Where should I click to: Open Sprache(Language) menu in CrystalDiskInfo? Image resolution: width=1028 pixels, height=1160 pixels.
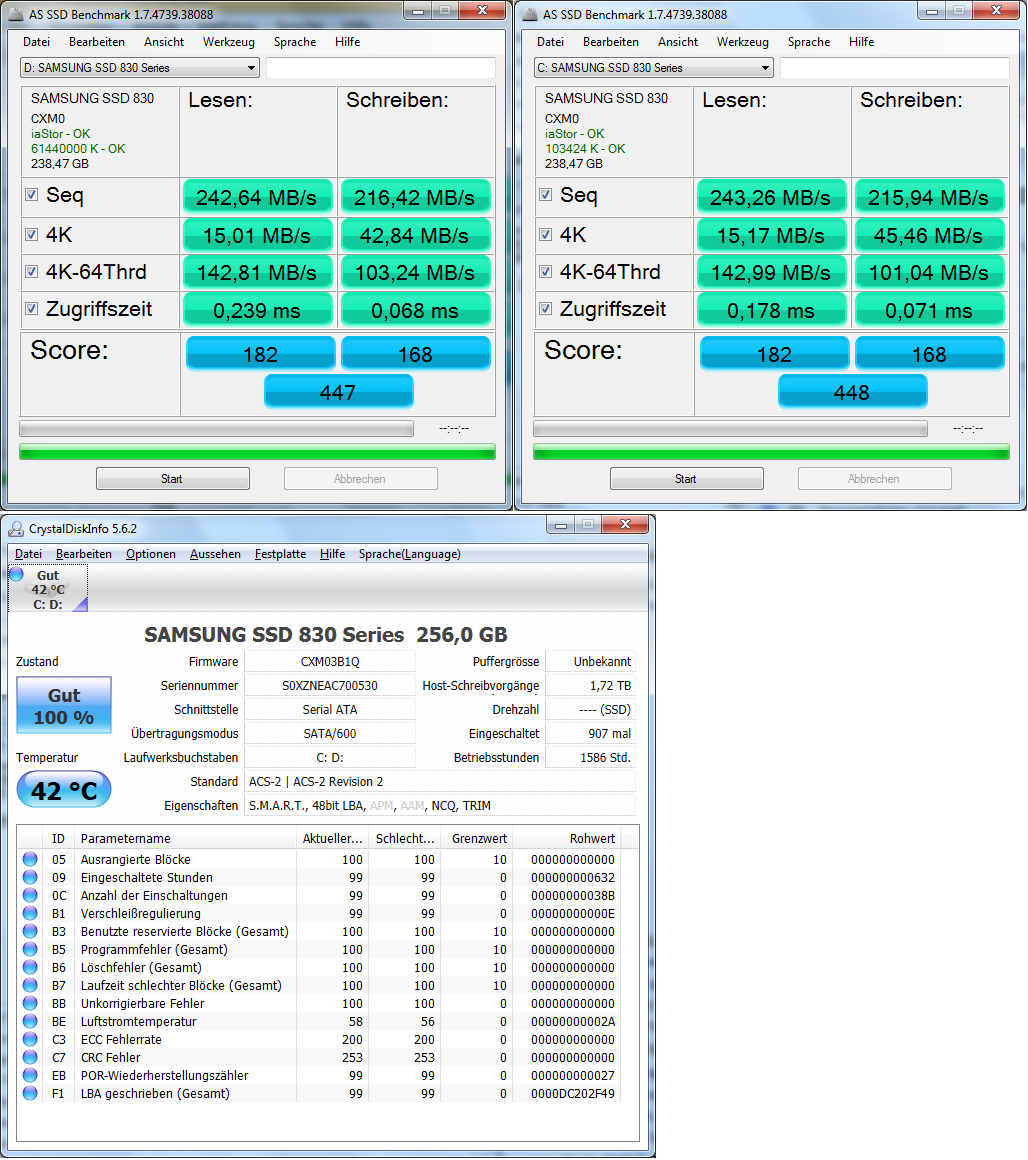point(410,554)
